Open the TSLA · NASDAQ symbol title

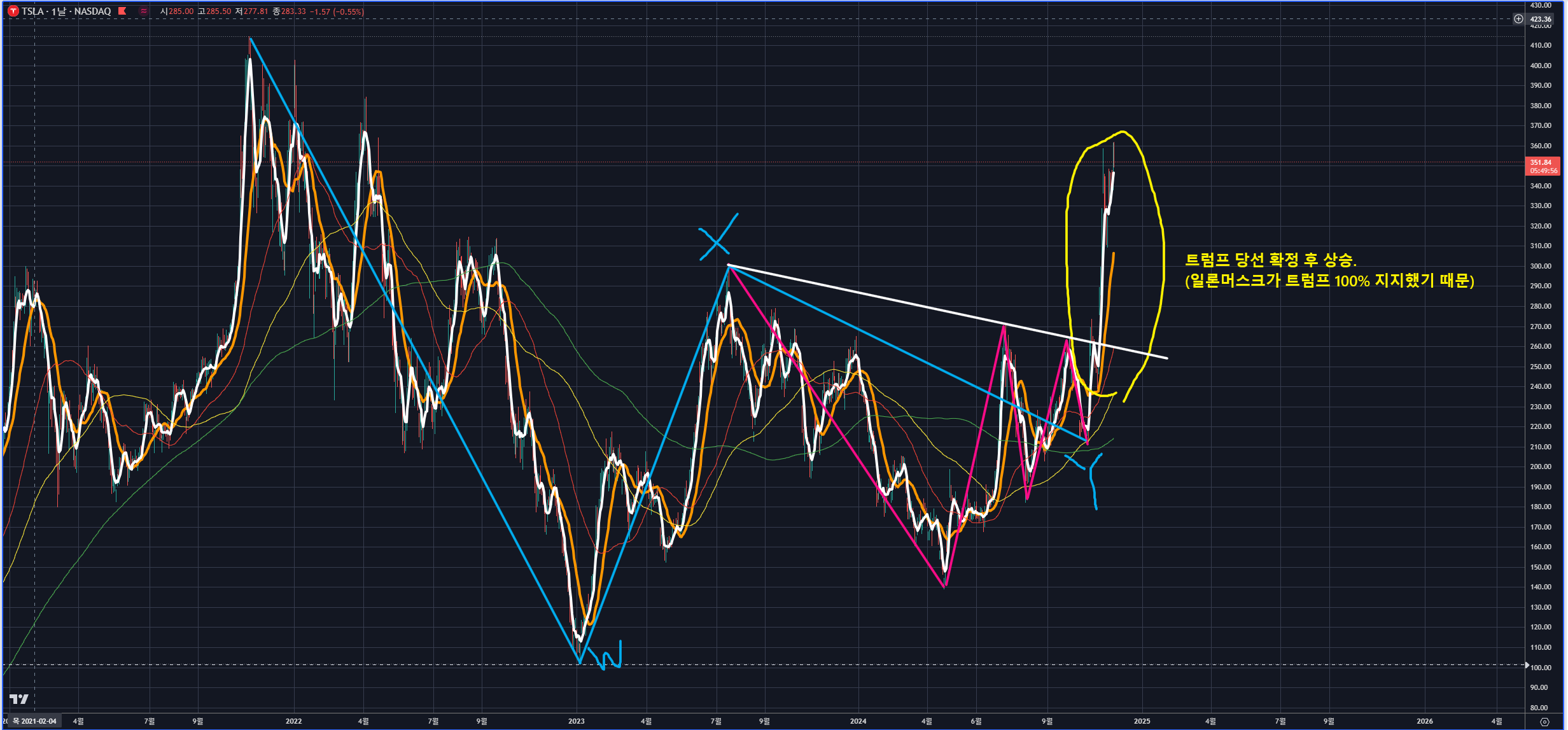click(66, 11)
